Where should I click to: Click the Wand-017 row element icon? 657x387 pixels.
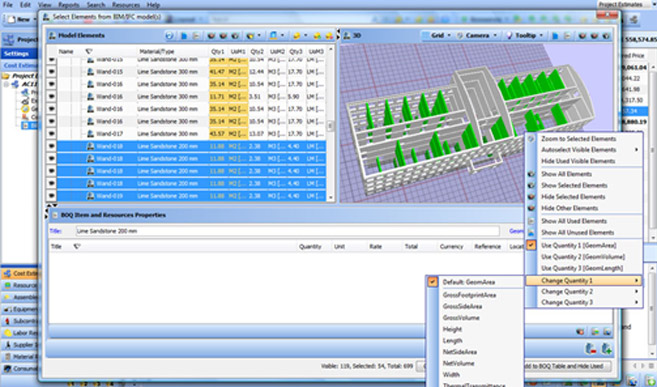coord(90,134)
